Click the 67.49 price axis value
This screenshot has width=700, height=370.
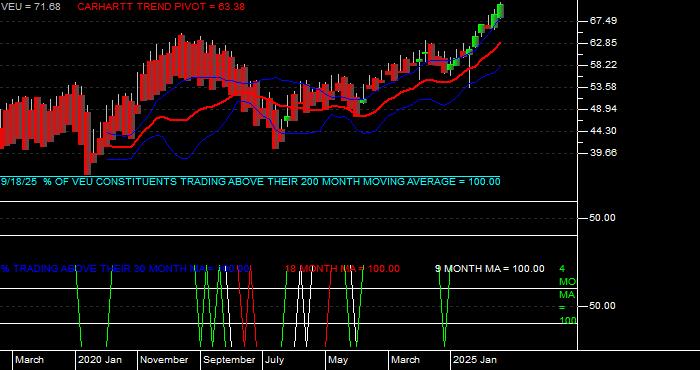click(x=603, y=21)
